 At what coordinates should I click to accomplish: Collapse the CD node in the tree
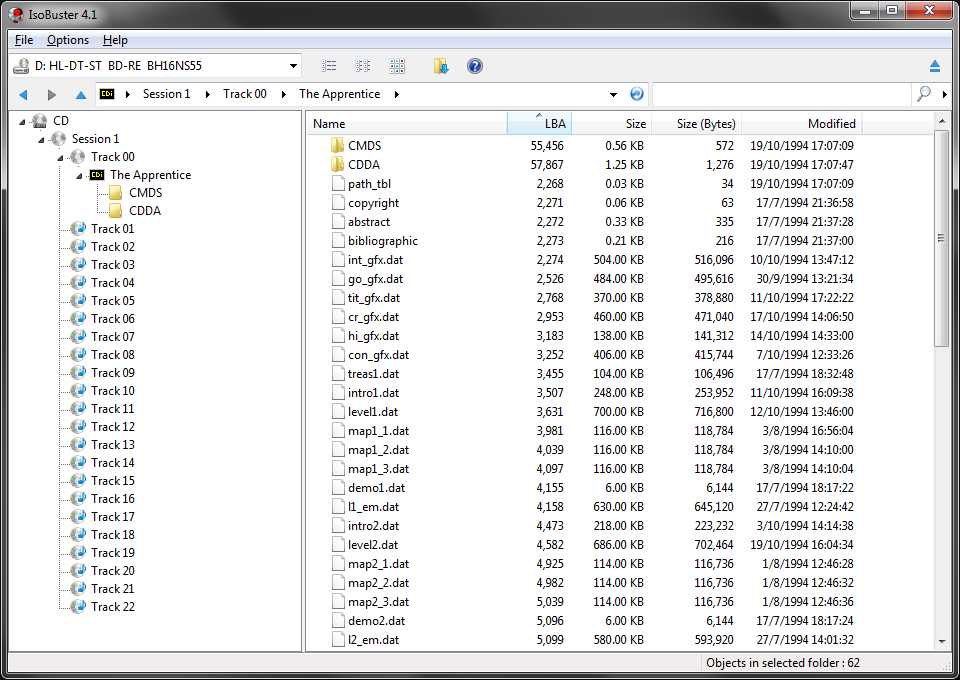click(x=22, y=121)
